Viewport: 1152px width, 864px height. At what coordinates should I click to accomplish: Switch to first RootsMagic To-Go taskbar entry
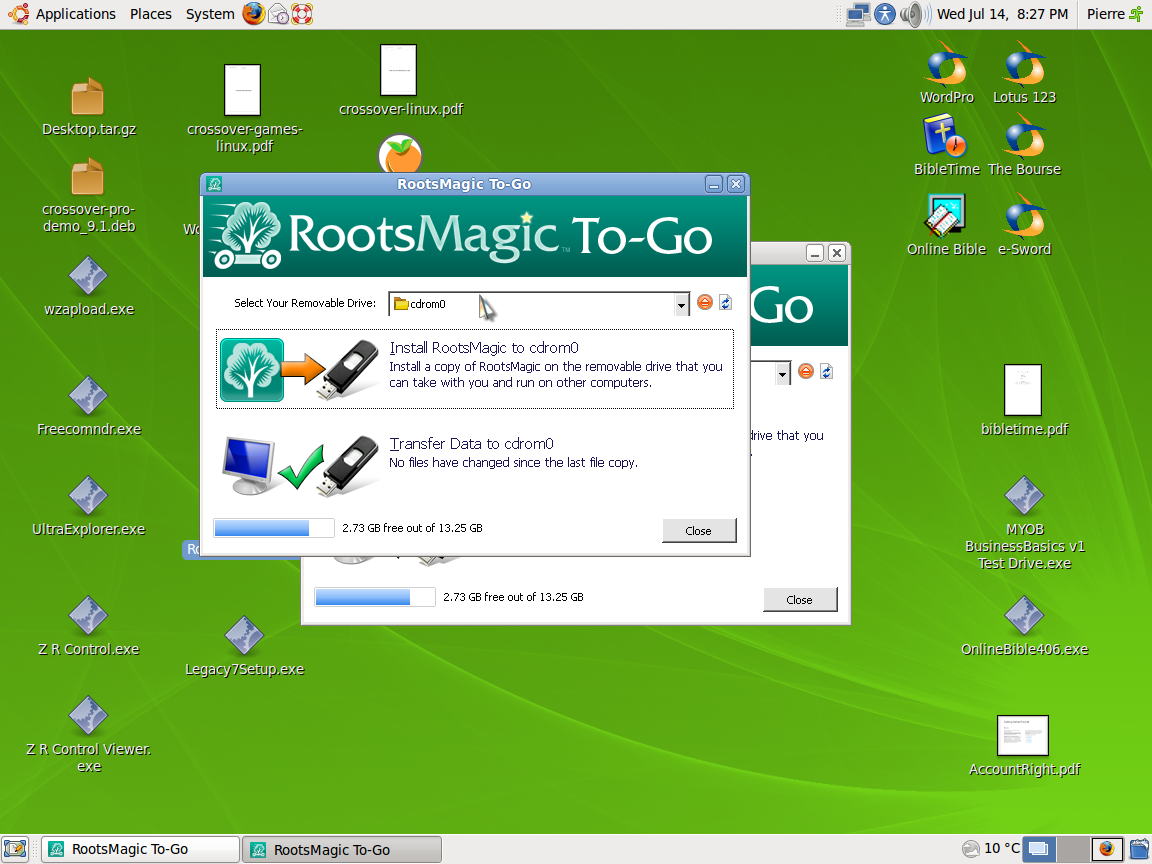(x=140, y=849)
